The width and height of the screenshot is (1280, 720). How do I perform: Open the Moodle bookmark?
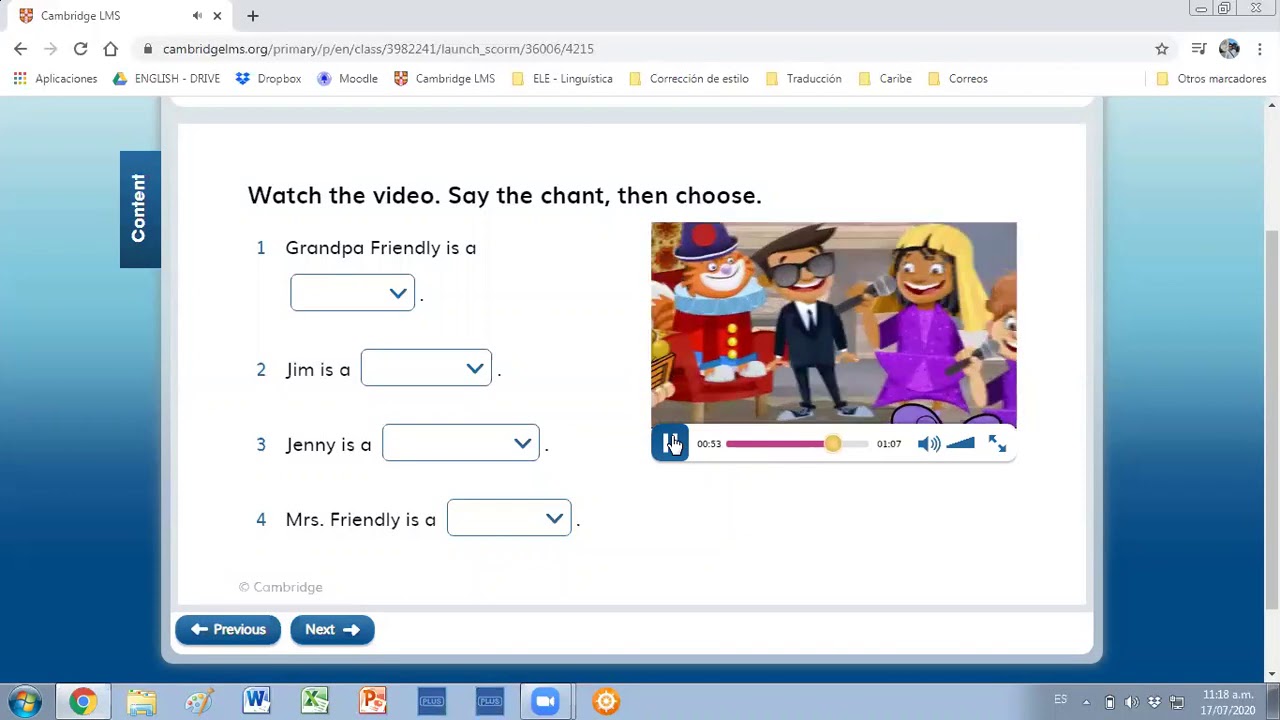[347, 78]
